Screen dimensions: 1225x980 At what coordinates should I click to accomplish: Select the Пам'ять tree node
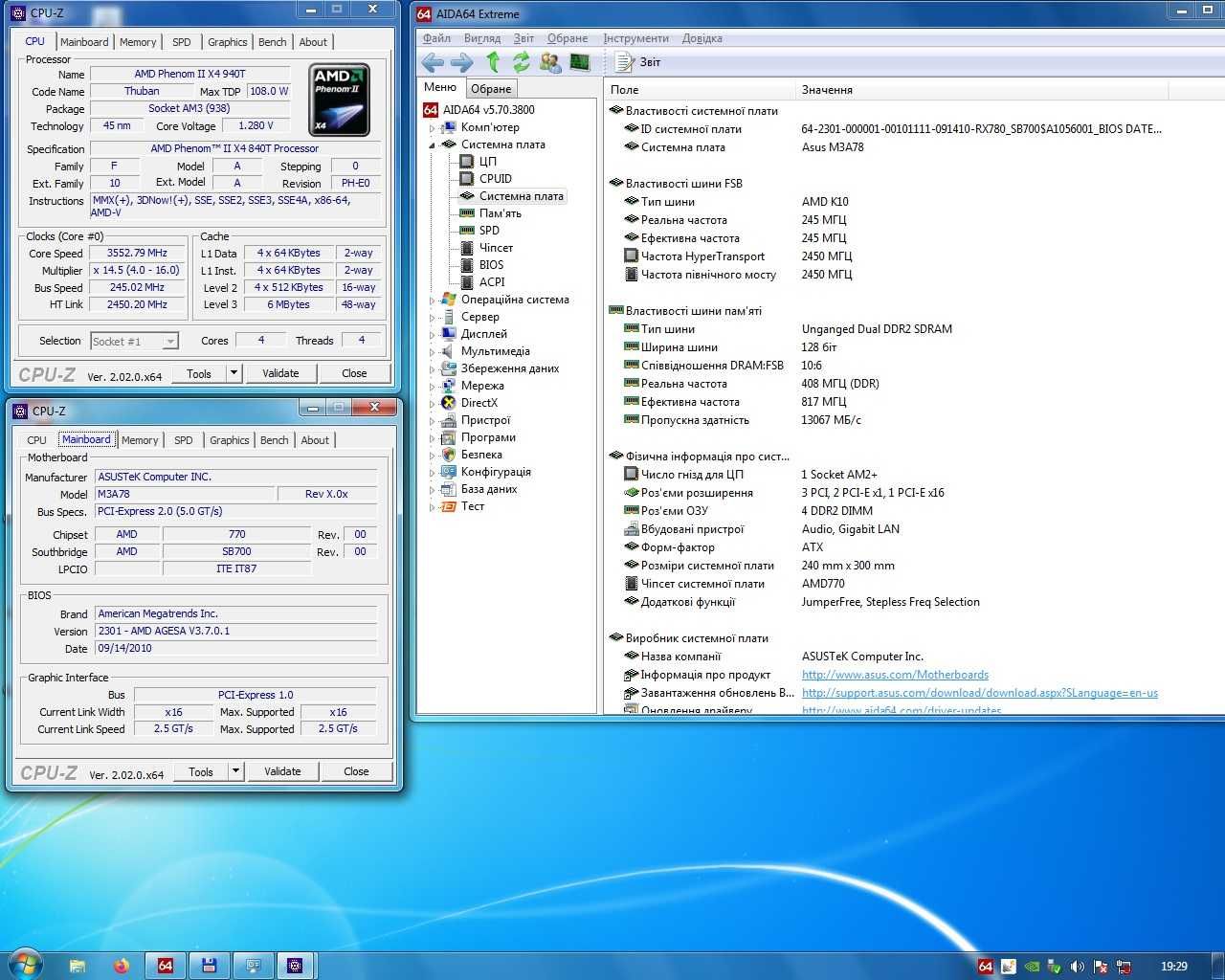click(501, 213)
